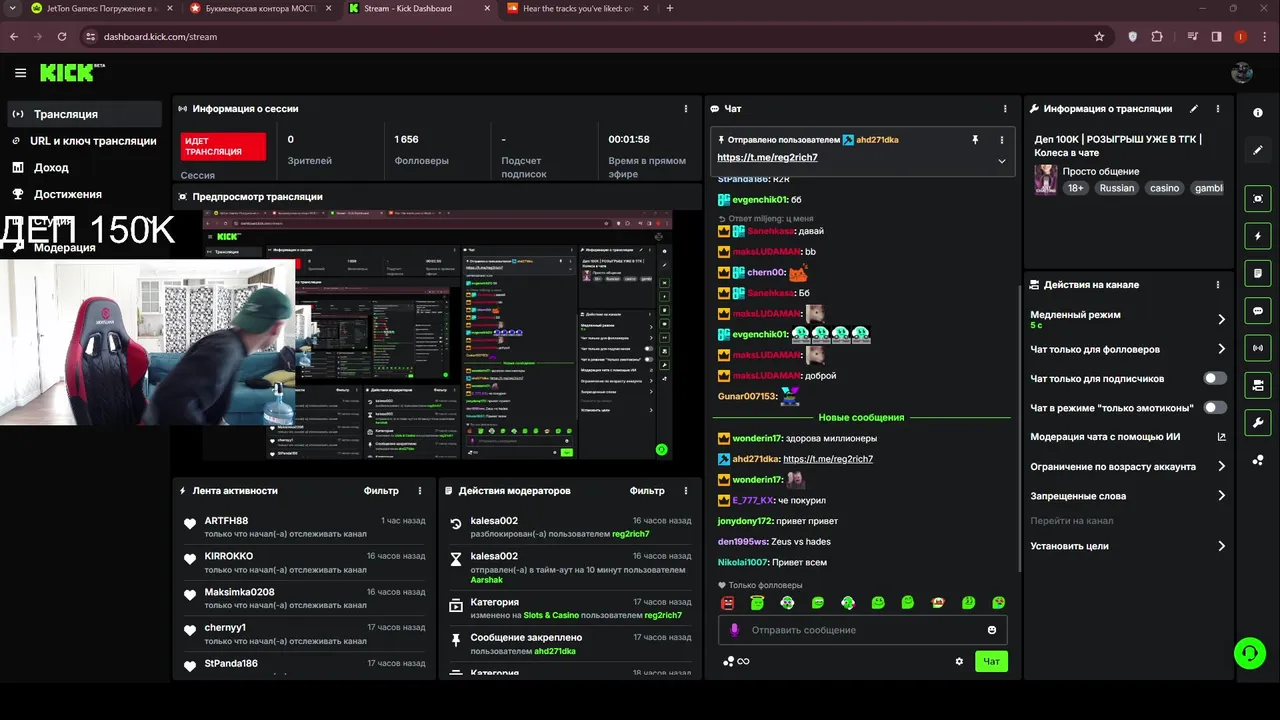Viewport: 1280px width, 720px height.
Task: Open chat settings gear icon
Action: point(959,661)
